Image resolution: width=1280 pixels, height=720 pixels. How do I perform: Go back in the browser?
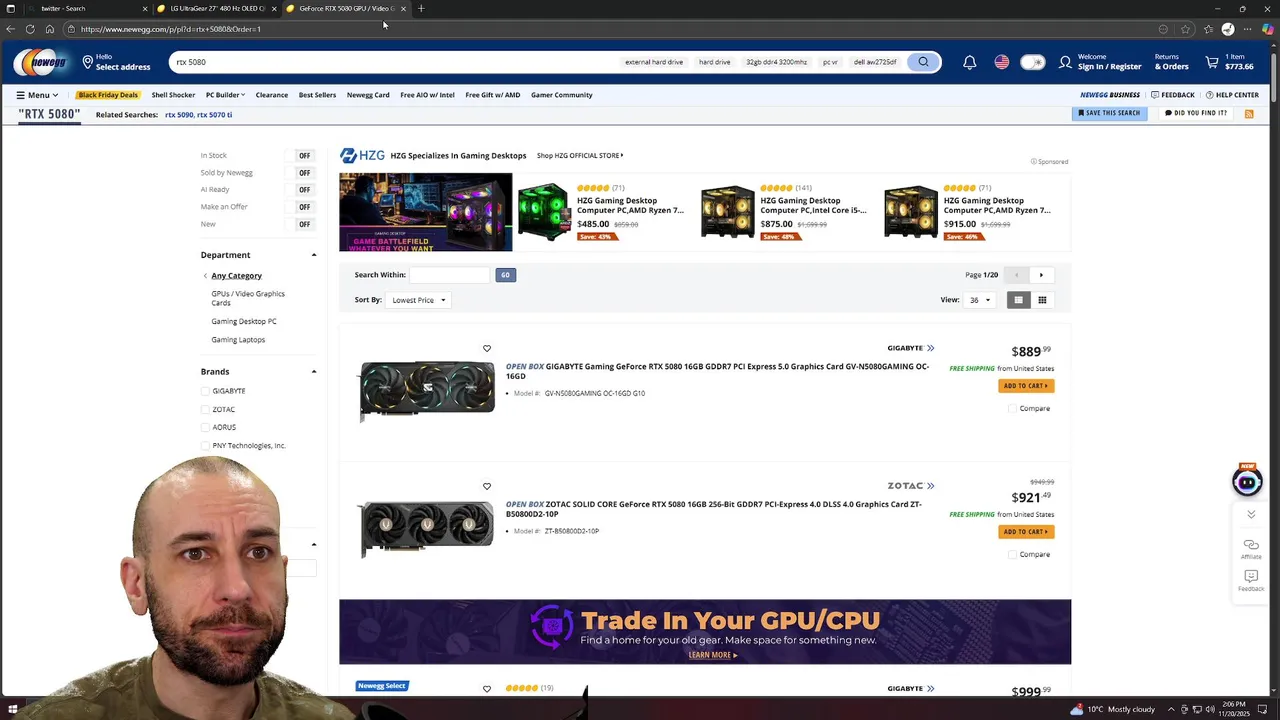pos(11,29)
